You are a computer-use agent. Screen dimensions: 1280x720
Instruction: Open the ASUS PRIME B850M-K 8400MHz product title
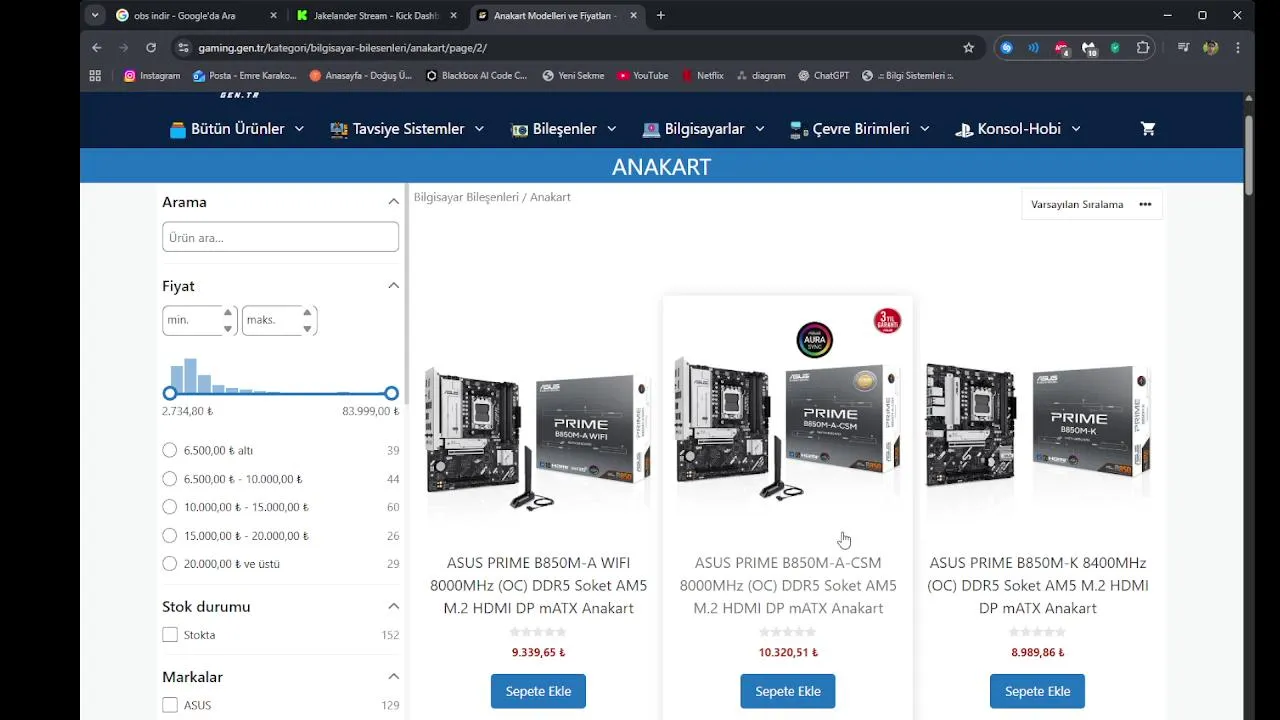(x=1038, y=585)
